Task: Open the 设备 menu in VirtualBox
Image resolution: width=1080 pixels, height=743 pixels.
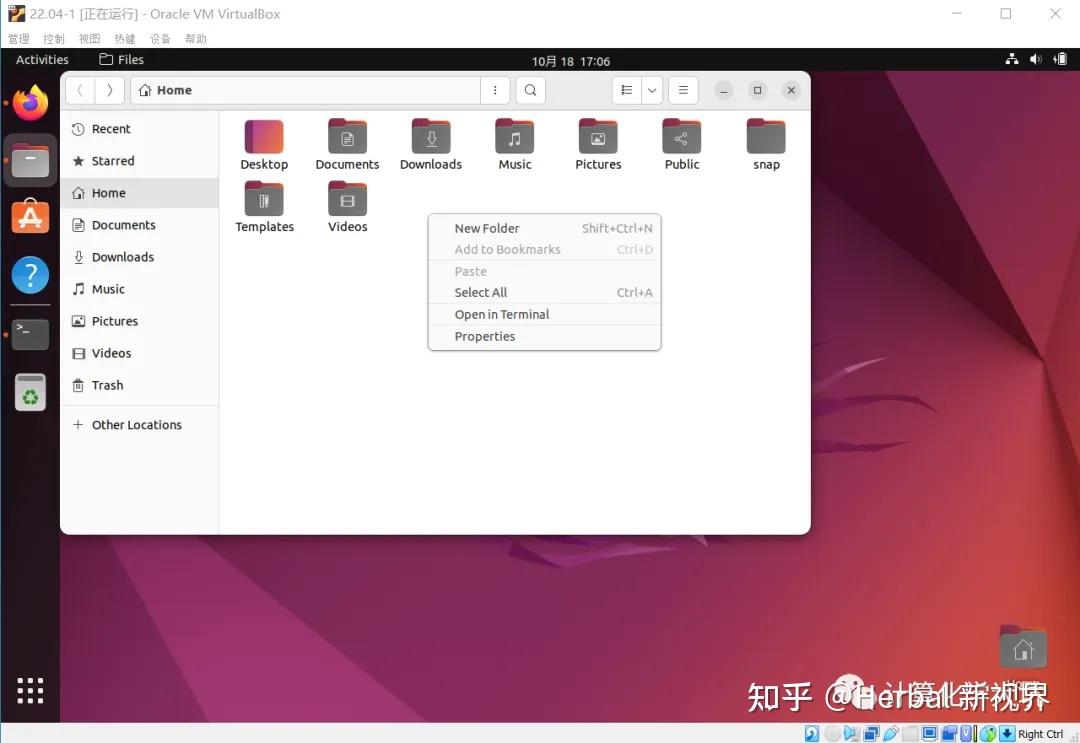Action: 159,38
